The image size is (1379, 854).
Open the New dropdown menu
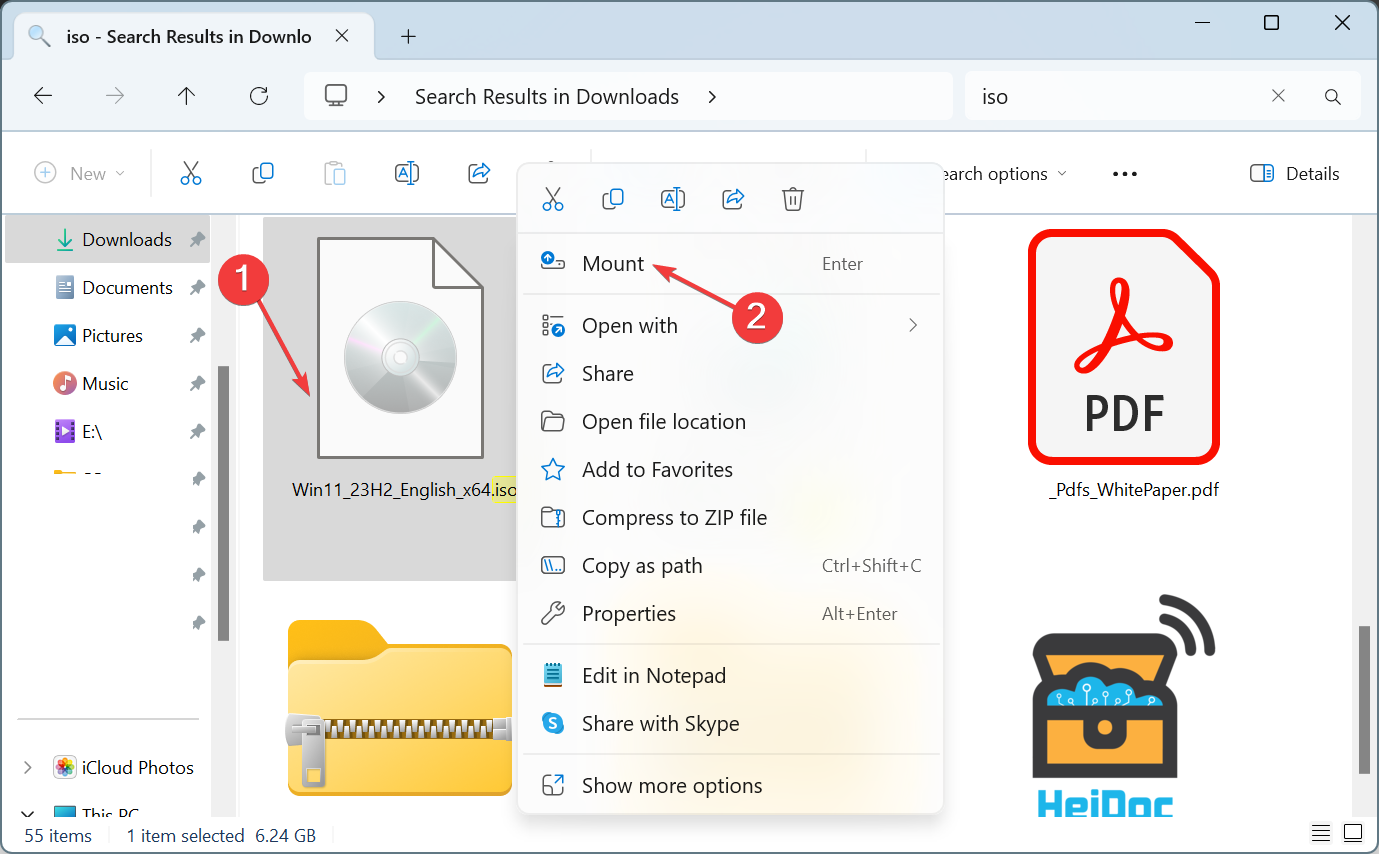[80, 173]
